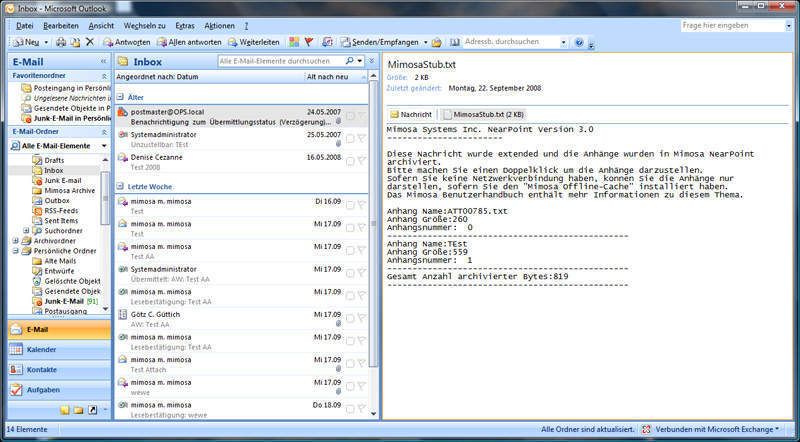This screenshot has height=442, width=800.
Task: Open the Aktionen menu
Action: point(219,26)
